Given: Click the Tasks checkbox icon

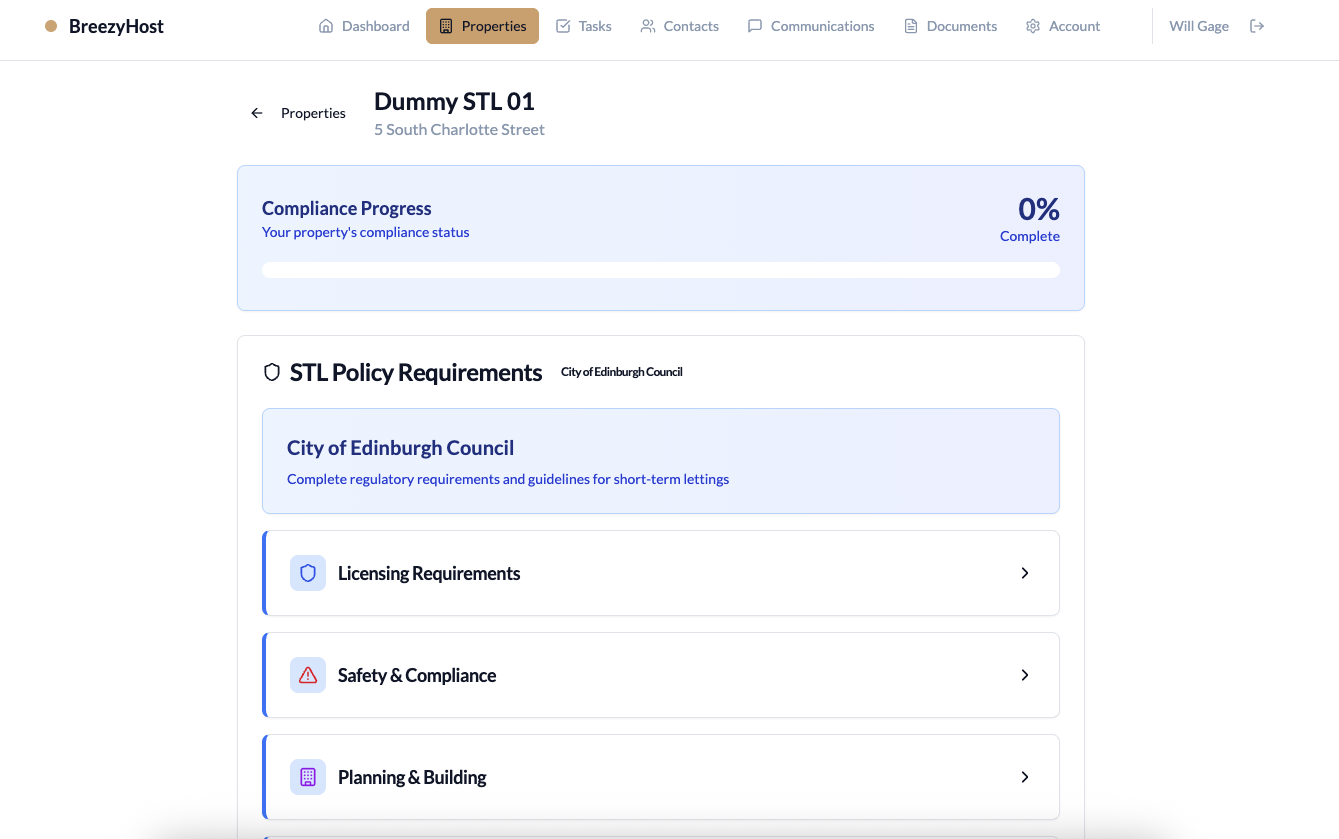Looking at the screenshot, I should [563, 26].
